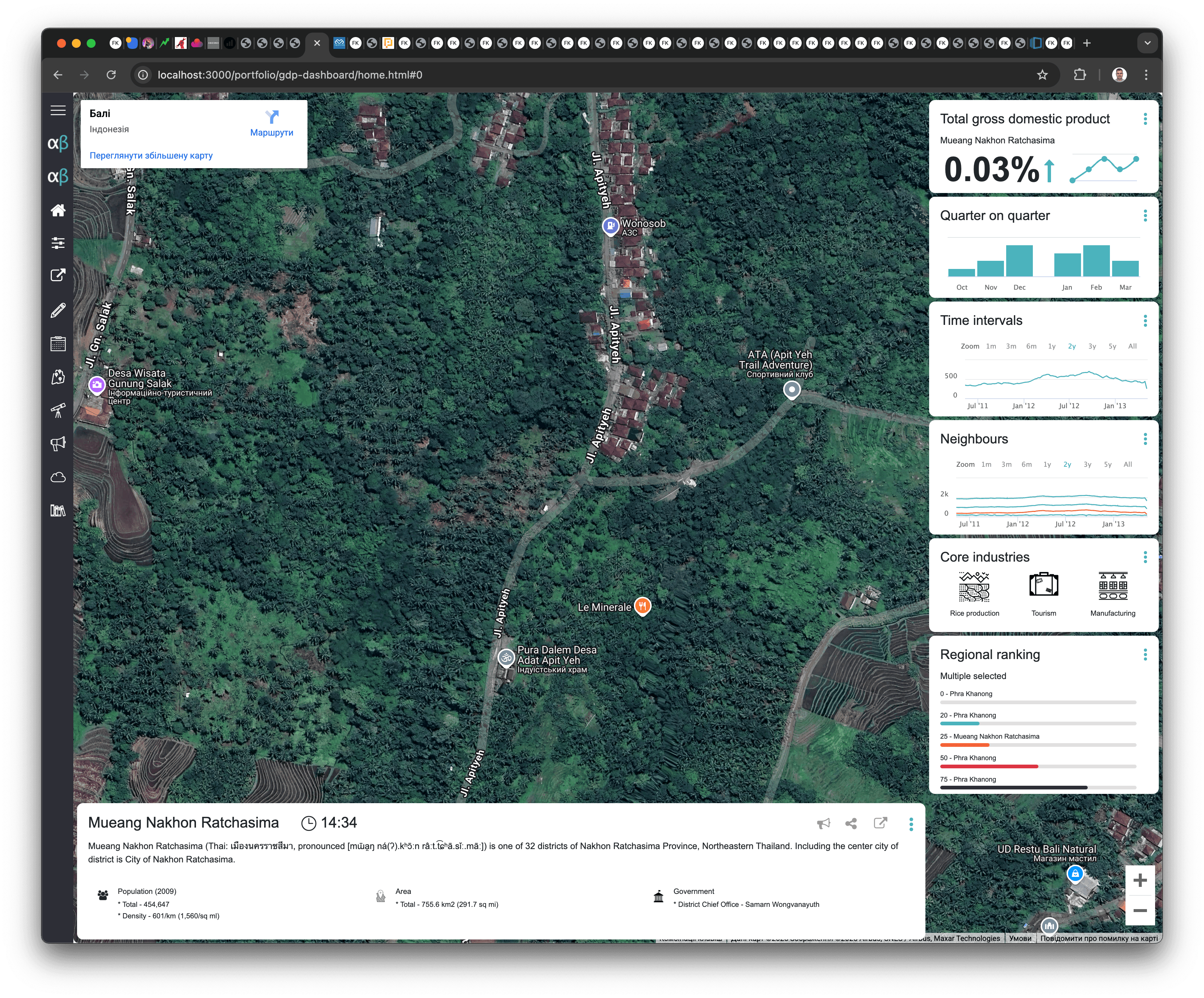1204x998 pixels.
Task: Open Total gross domestic product options menu
Action: [1145, 119]
